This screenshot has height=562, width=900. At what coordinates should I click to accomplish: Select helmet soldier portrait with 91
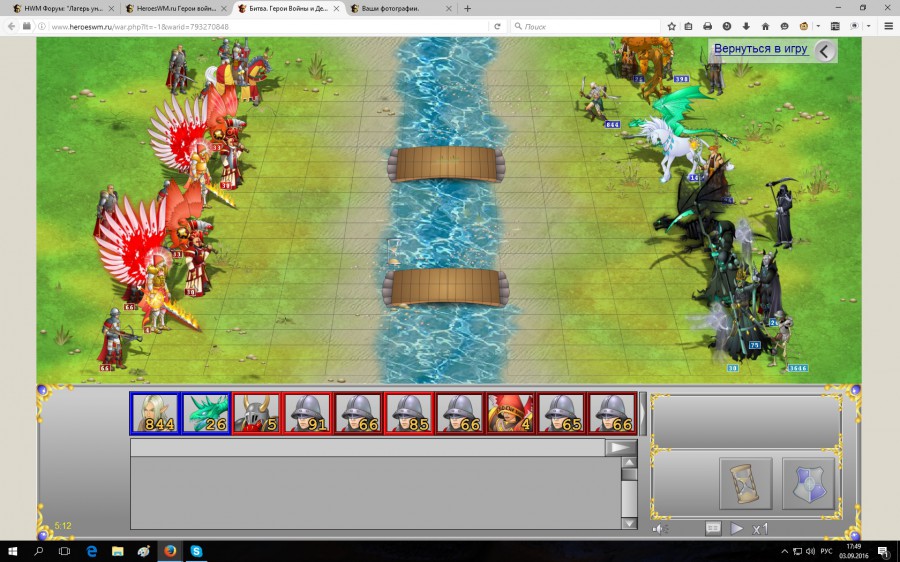pyautogui.click(x=307, y=413)
